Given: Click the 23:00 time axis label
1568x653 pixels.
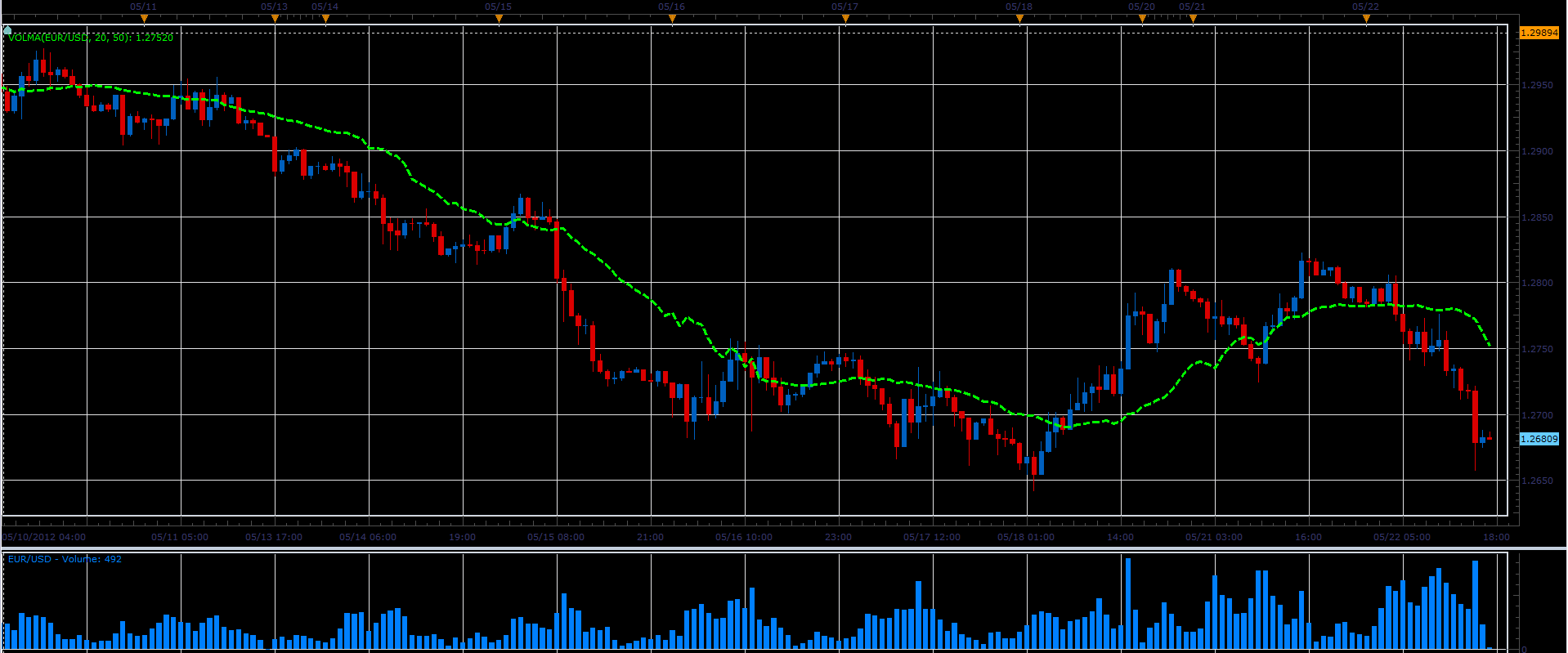Looking at the screenshot, I should [838, 537].
